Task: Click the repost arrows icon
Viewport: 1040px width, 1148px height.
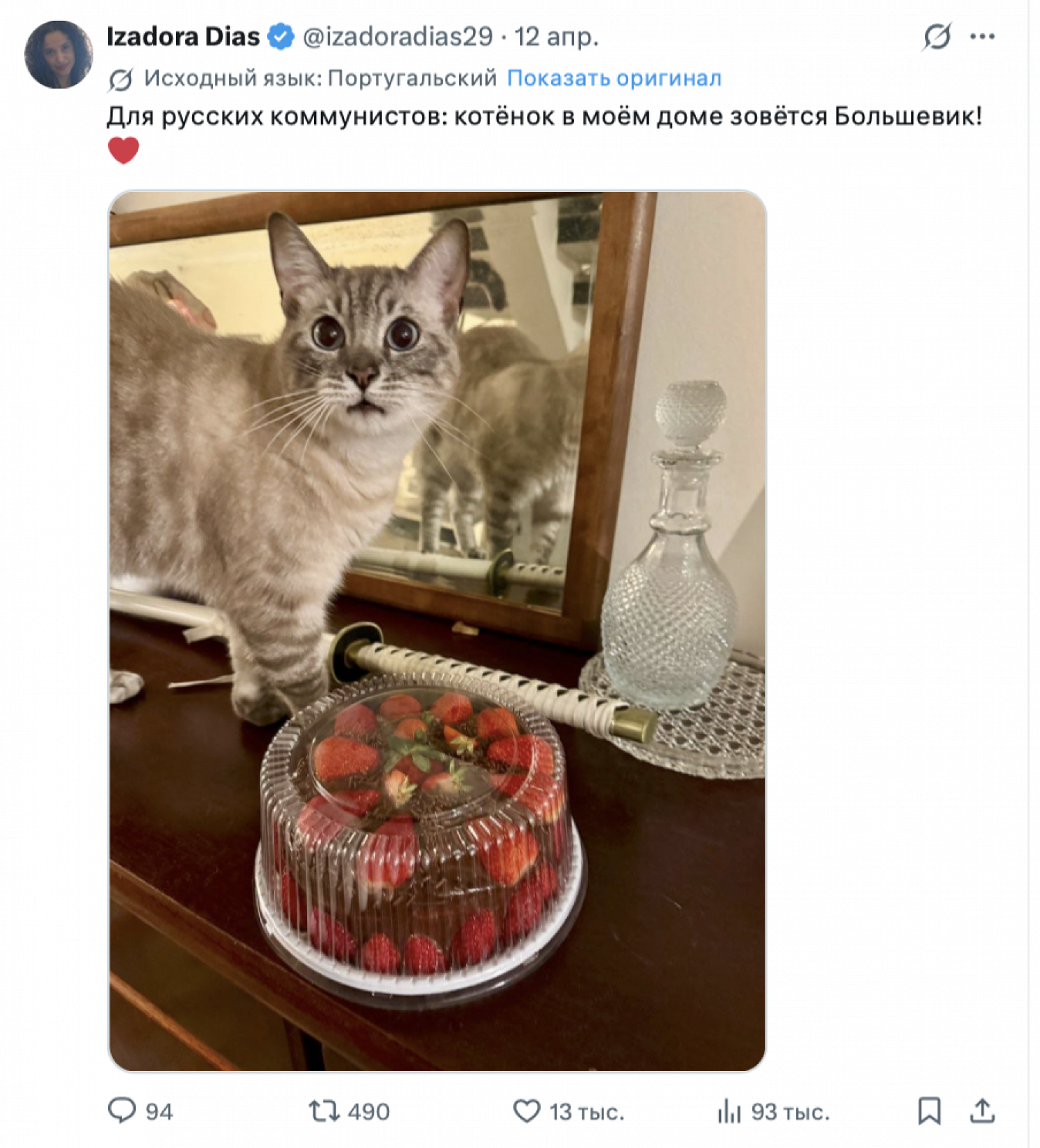Action: [x=324, y=1111]
